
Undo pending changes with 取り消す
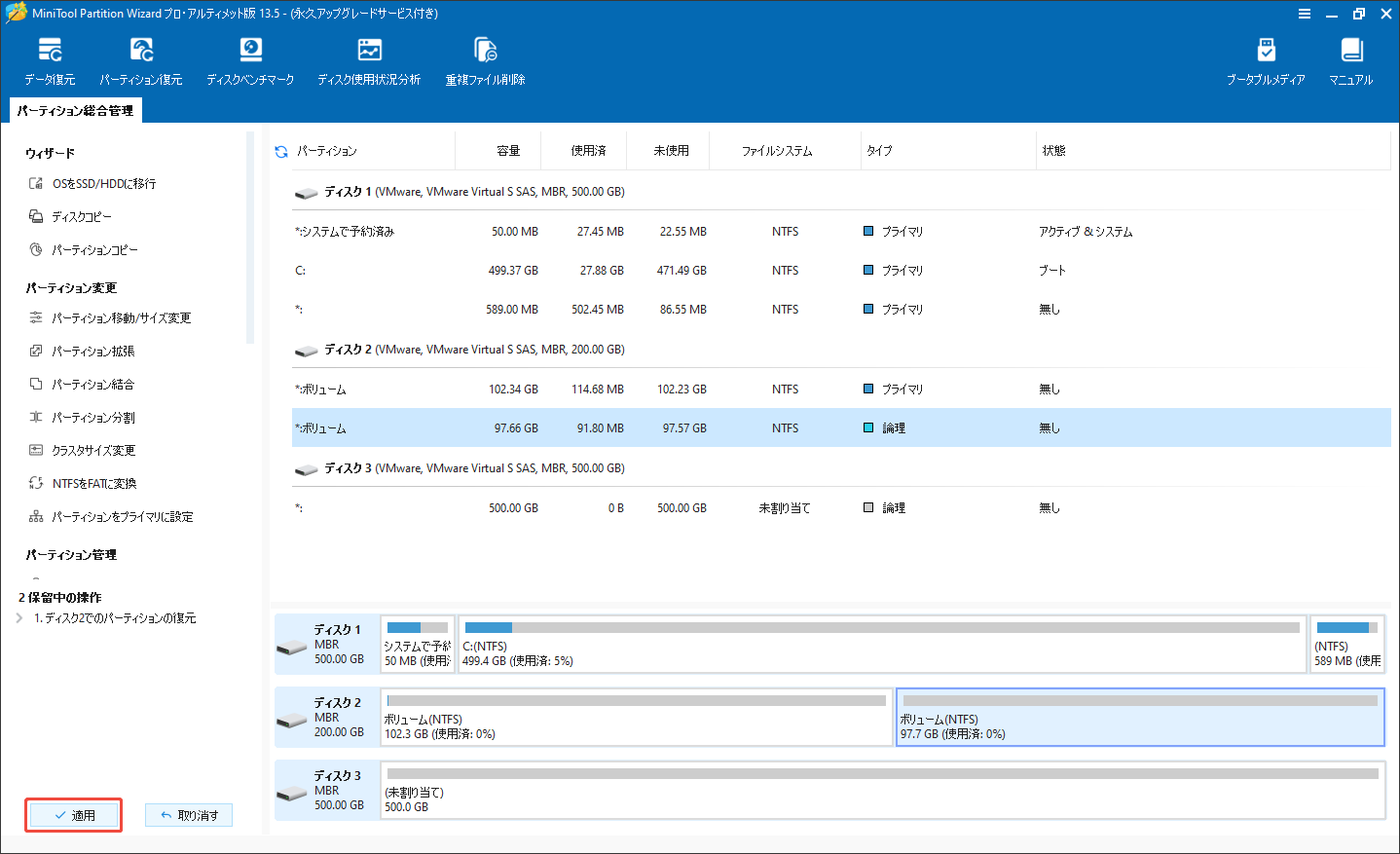pos(188,814)
